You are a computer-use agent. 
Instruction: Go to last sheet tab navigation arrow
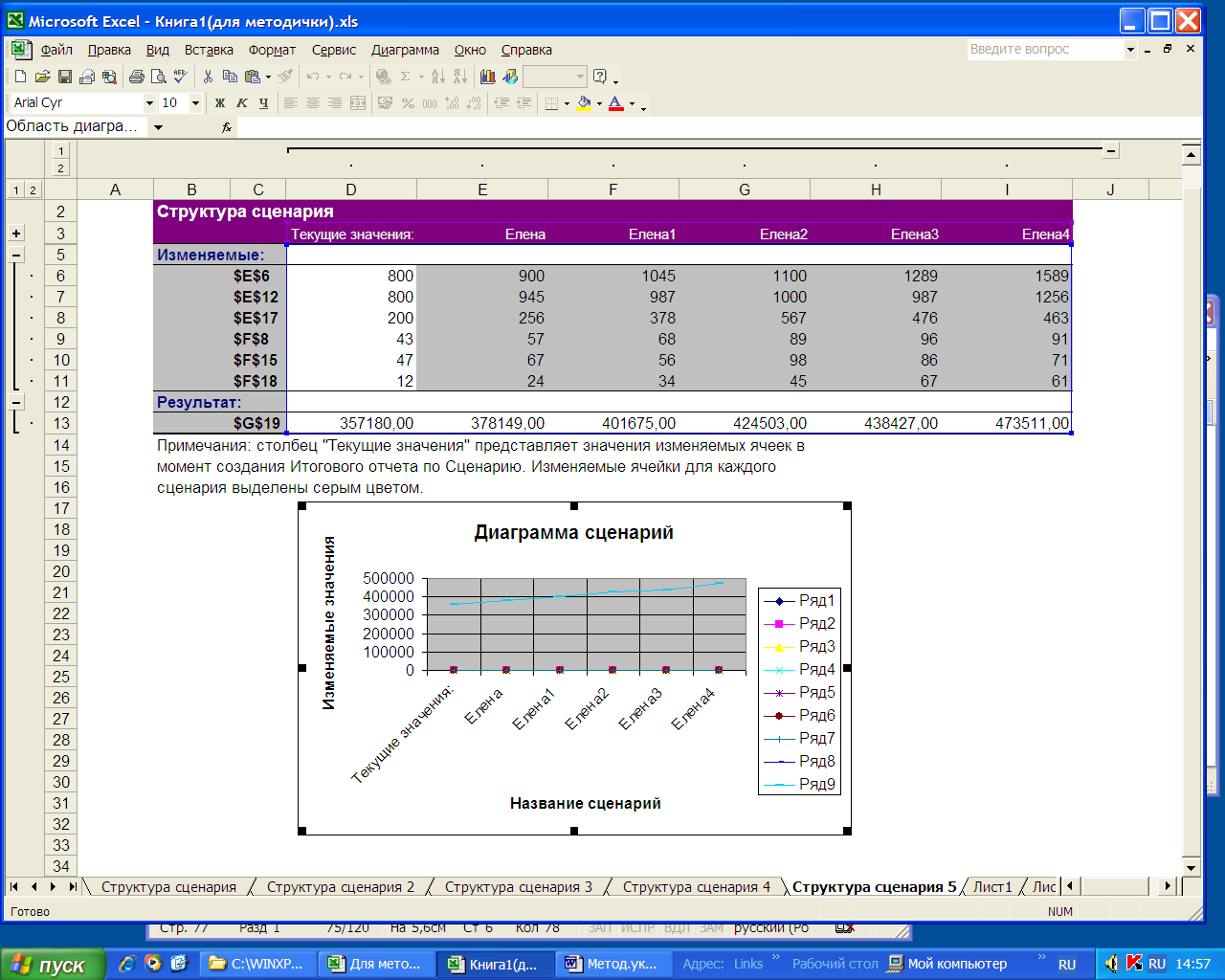point(73,887)
